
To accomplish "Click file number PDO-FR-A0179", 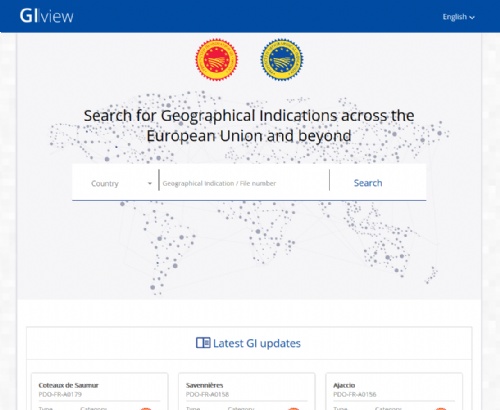I will (60, 394).
